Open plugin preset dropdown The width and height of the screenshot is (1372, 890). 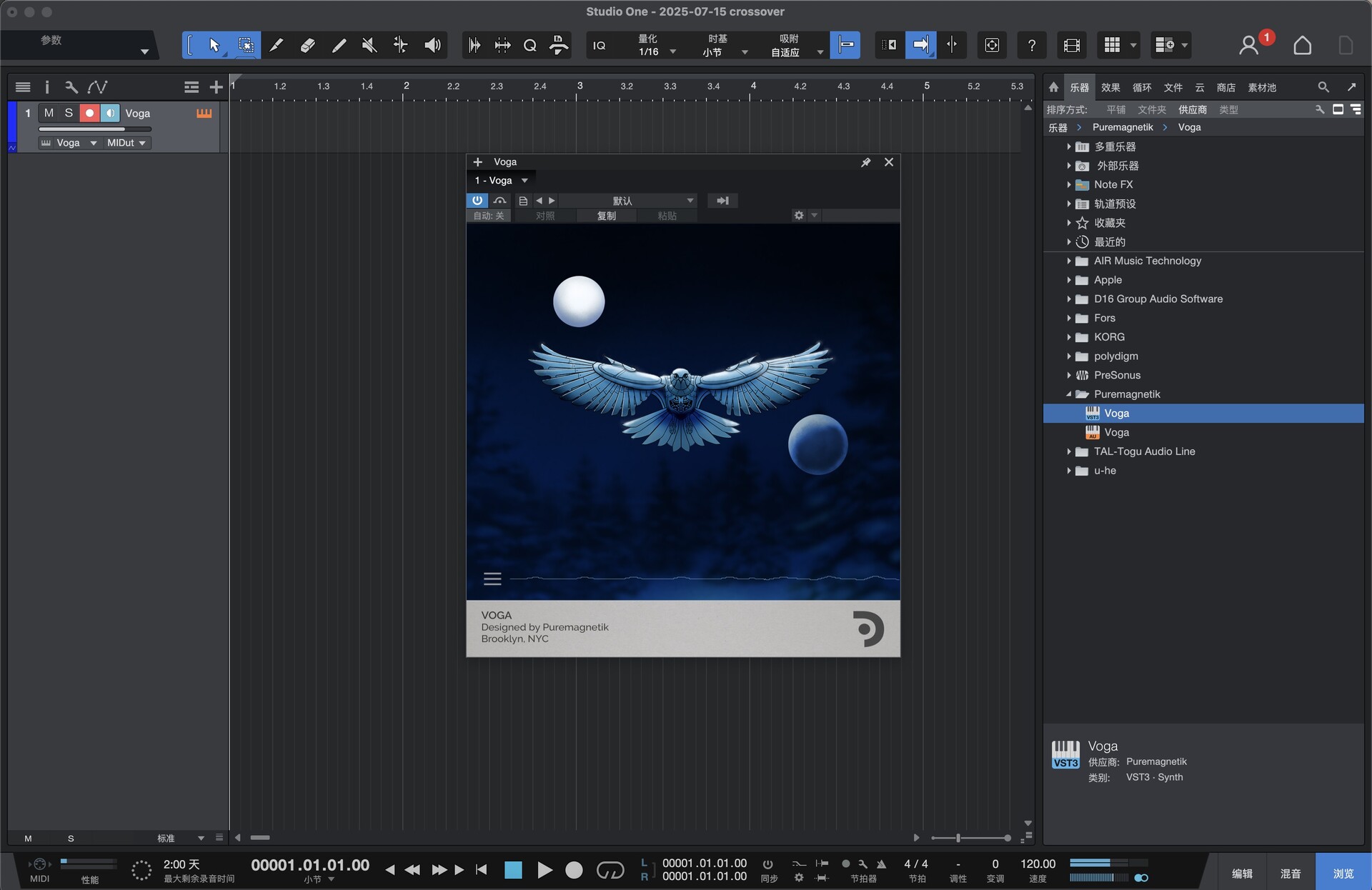pos(627,201)
